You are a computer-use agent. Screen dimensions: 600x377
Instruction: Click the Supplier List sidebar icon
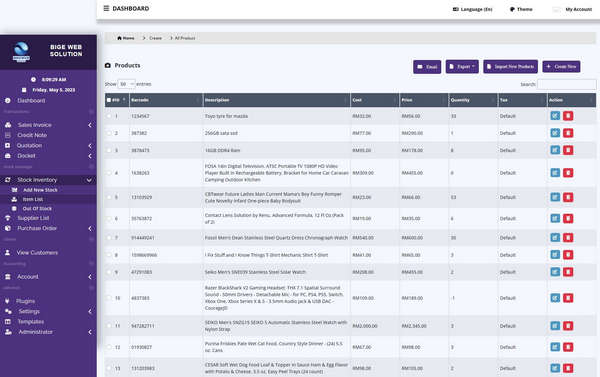click(x=8, y=218)
